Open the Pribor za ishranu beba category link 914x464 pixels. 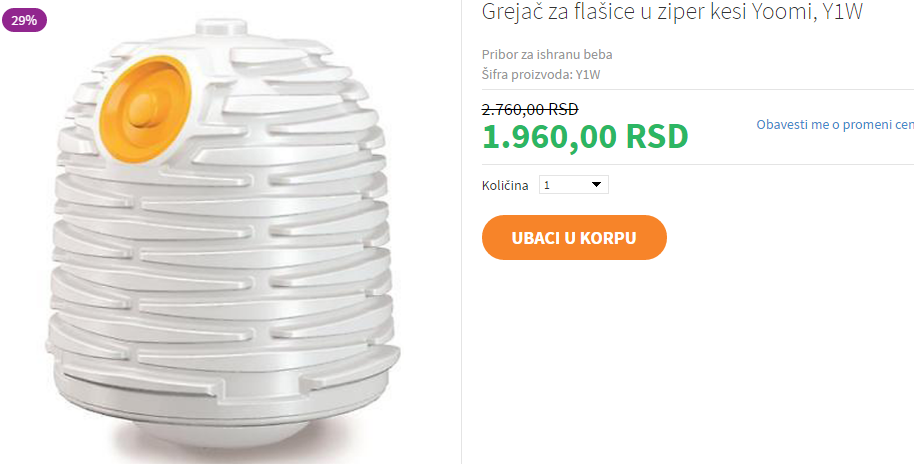click(x=547, y=55)
